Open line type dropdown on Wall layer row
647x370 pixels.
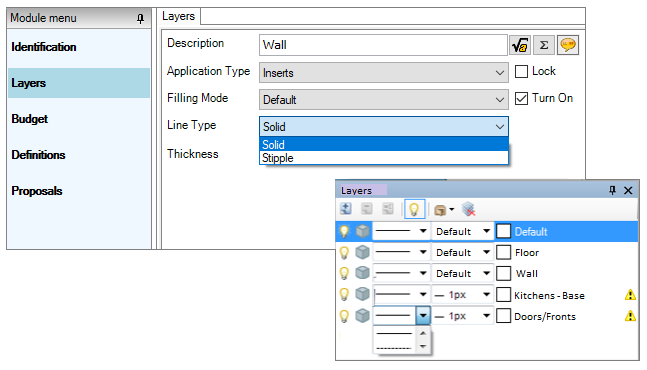[x=423, y=273]
